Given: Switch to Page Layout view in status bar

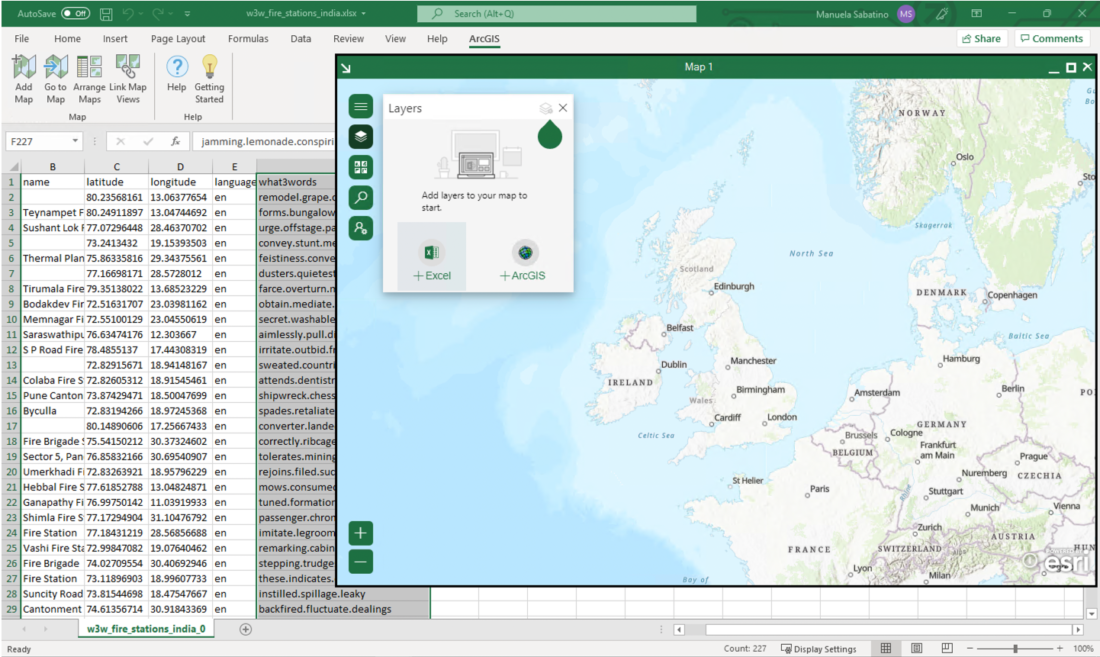Looking at the screenshot, I should (916, 649).
